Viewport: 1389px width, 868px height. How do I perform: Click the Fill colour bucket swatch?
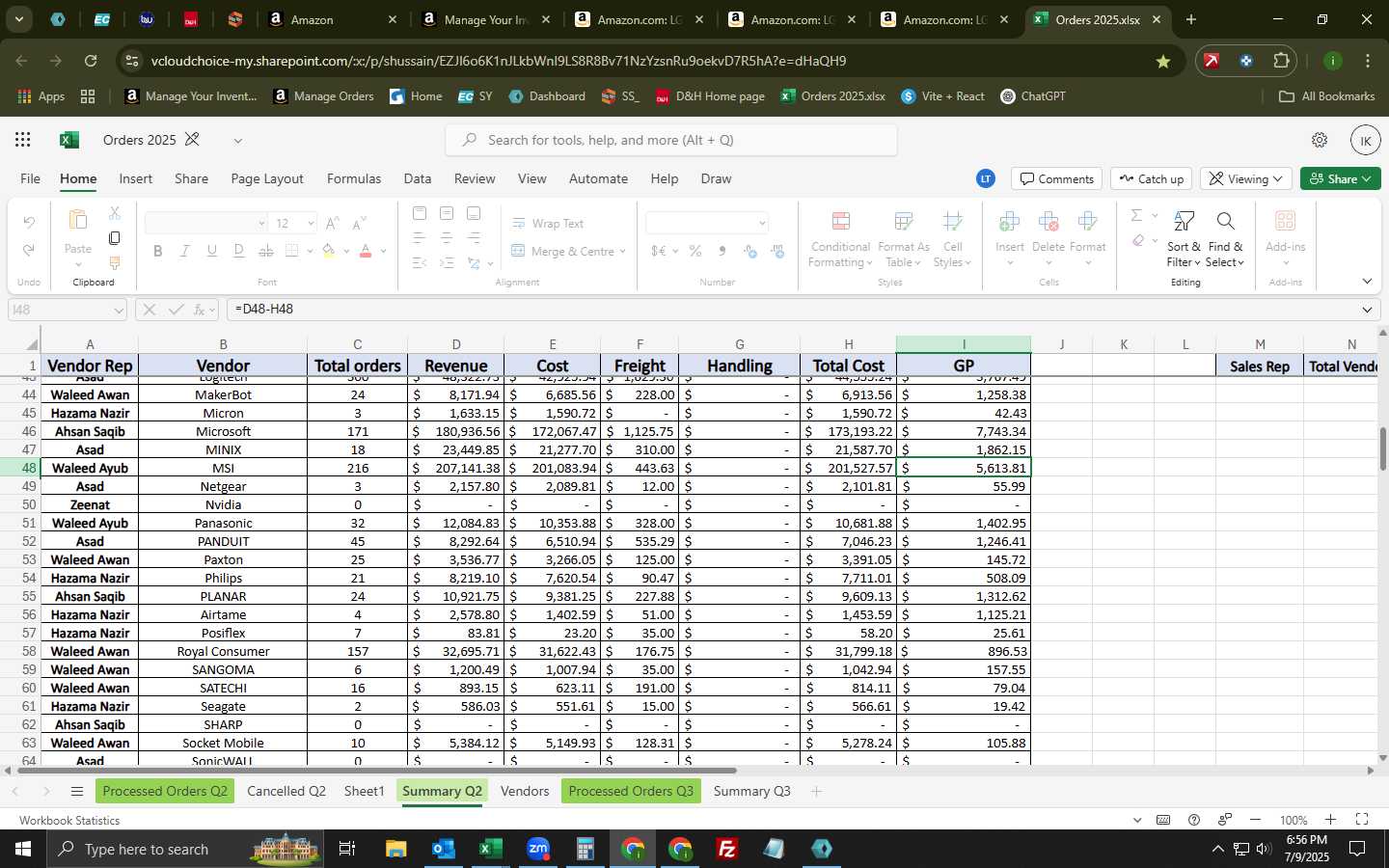[x=329, y=251]
